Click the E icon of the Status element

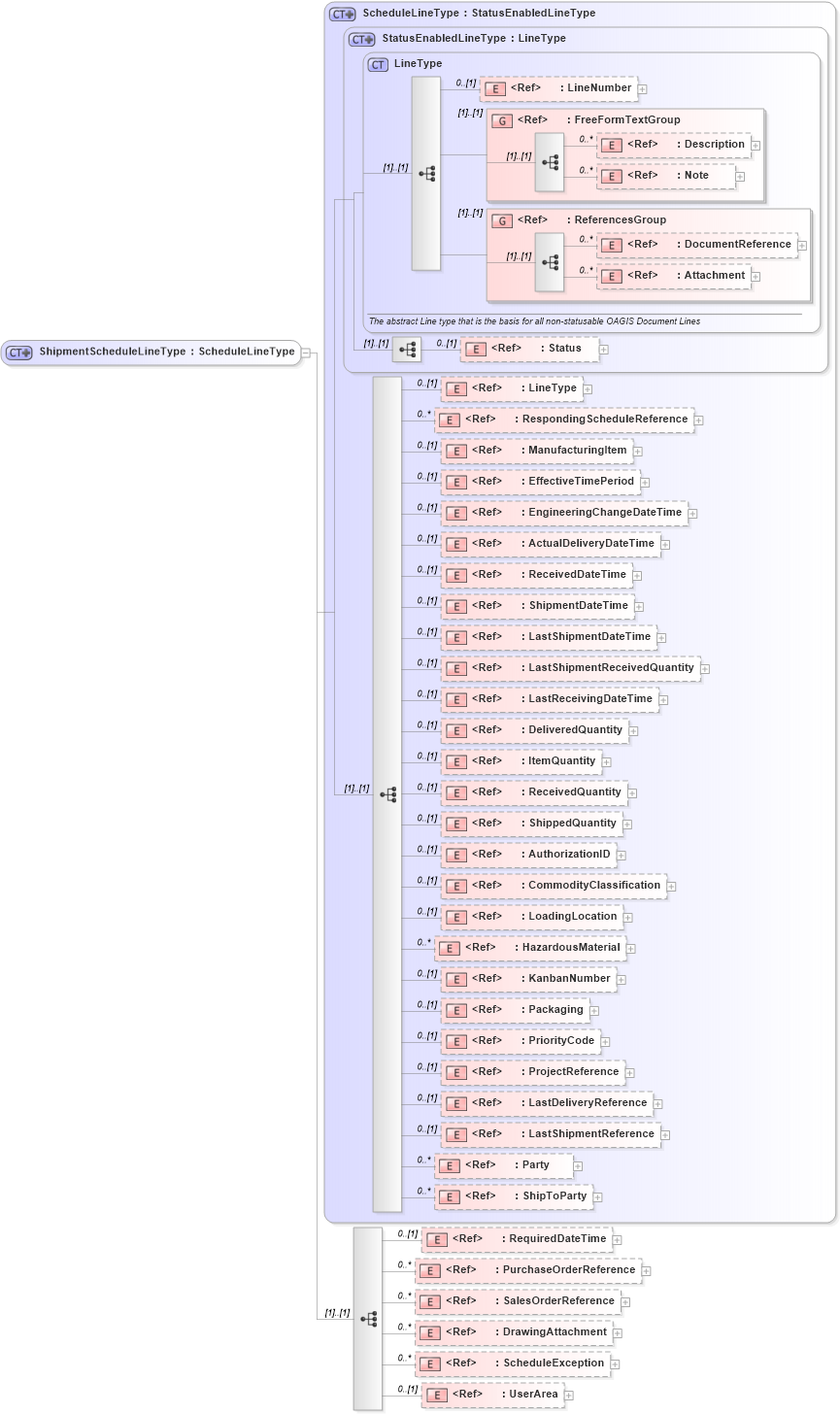point(475,349)
